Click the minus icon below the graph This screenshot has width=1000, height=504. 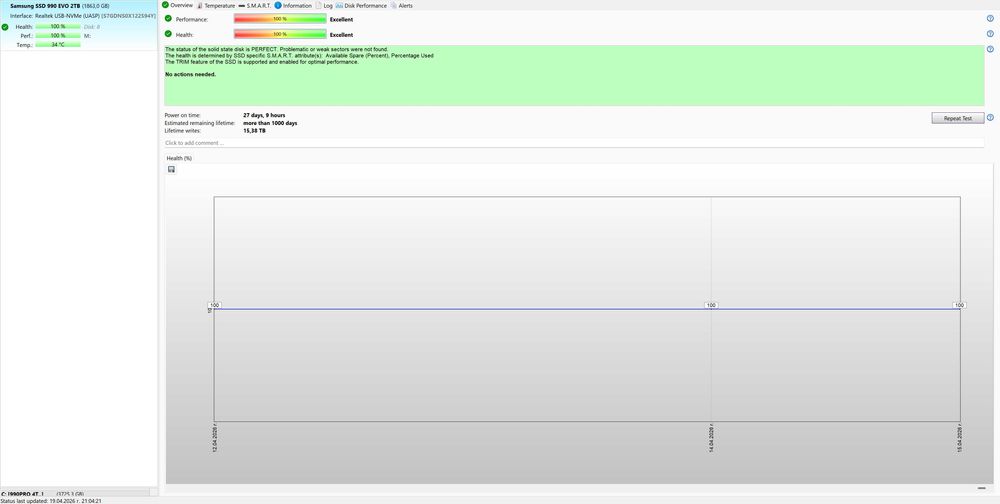click(x=982, y=488)
